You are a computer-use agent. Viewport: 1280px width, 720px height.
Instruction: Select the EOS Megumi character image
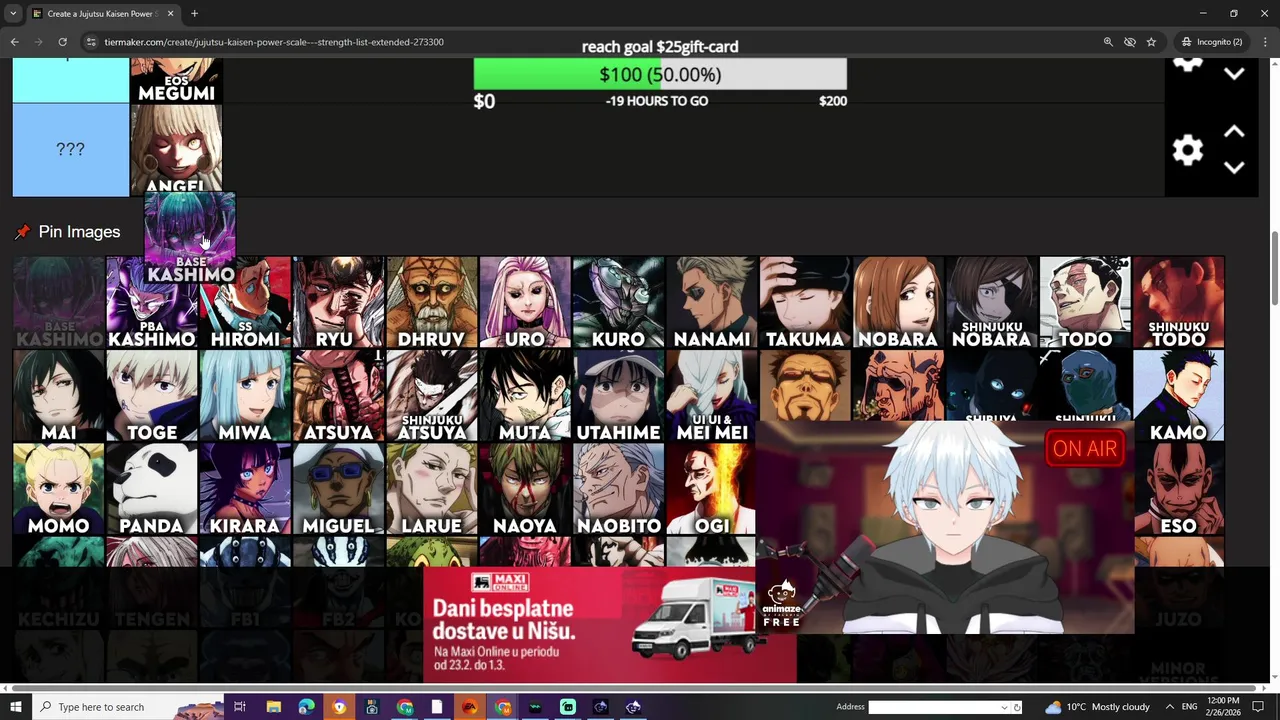[x=176, y=80]
